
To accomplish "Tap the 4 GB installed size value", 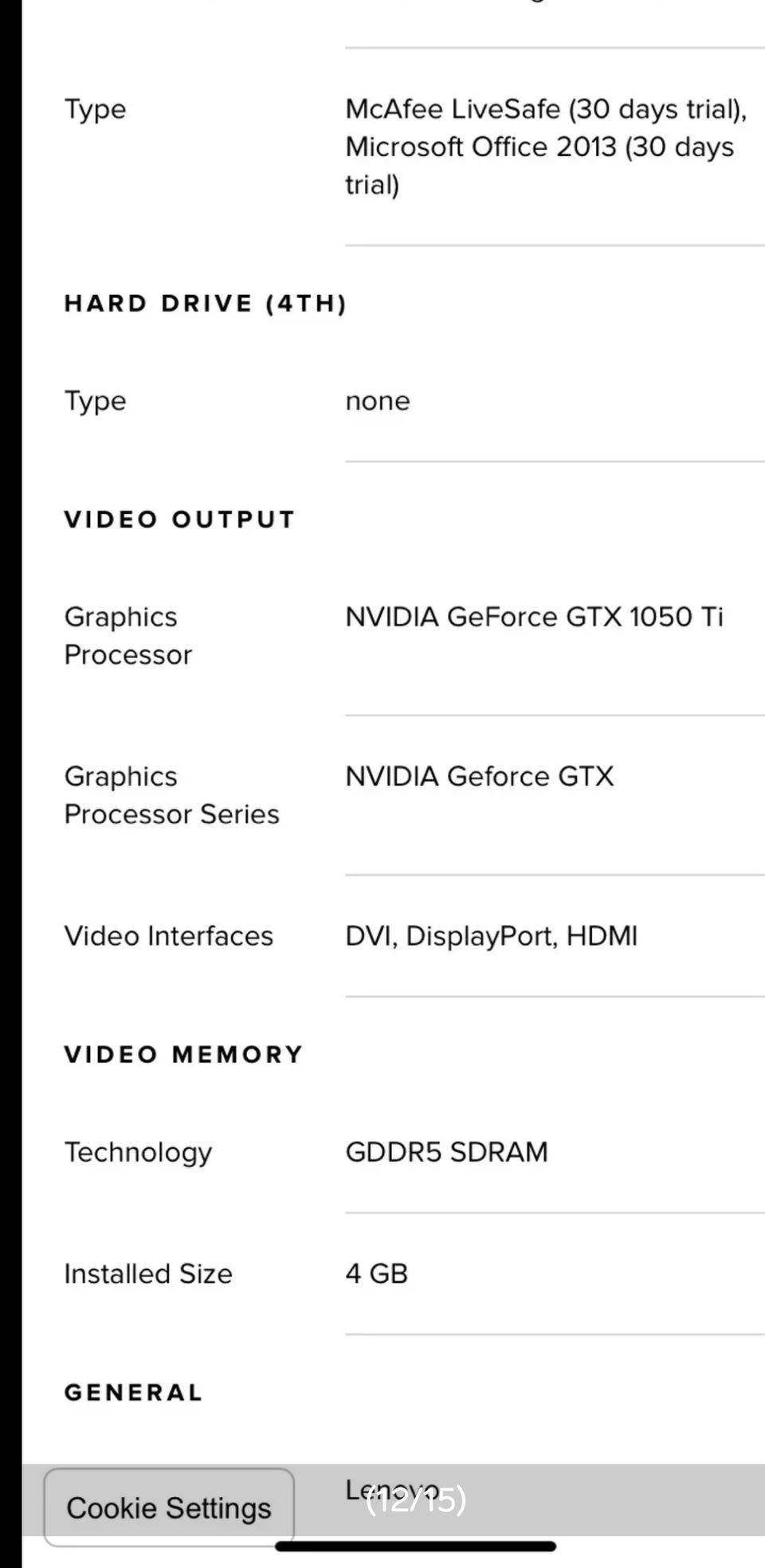I will pos(377,1273).
